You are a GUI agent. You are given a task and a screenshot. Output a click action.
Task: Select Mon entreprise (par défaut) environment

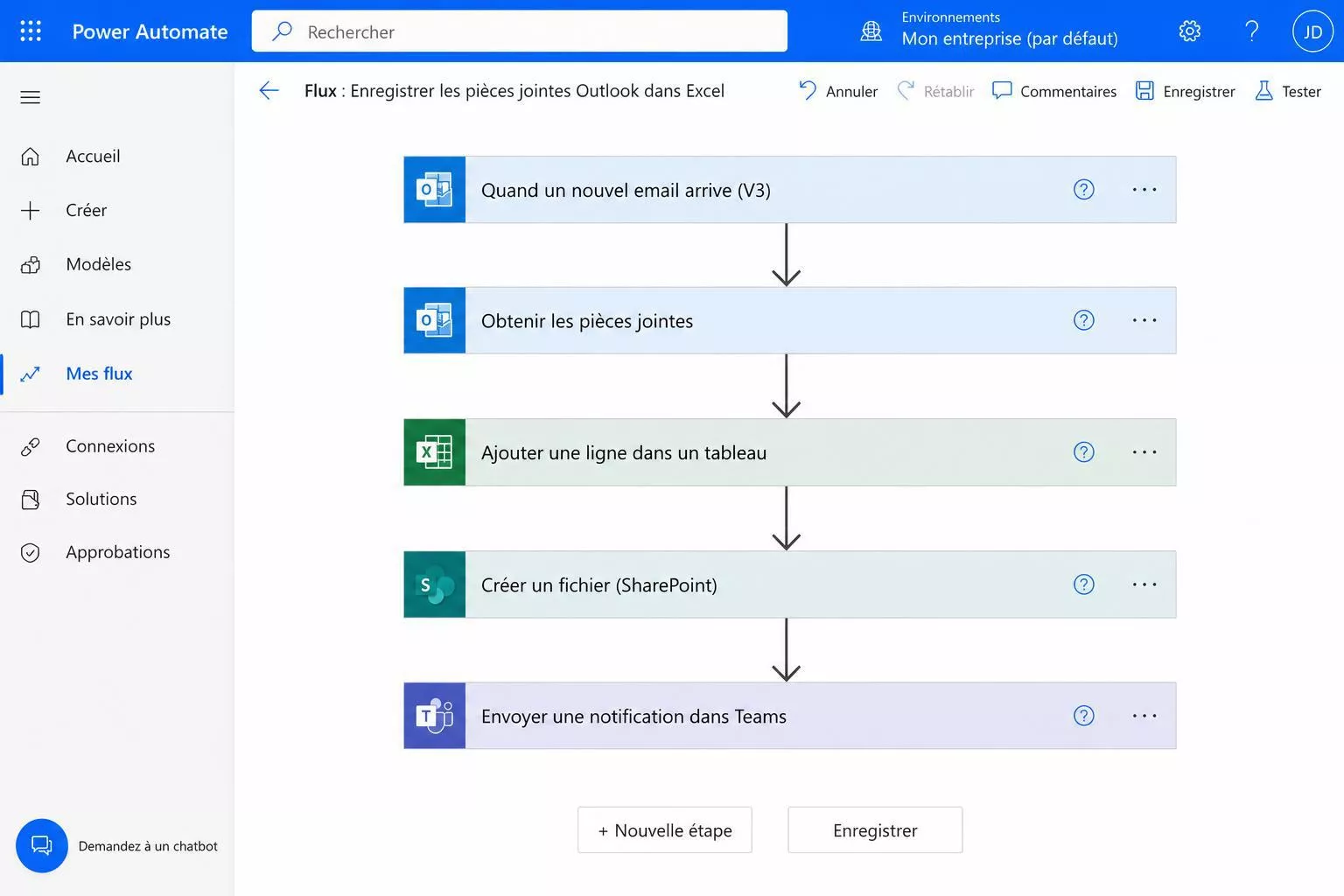tap(1010, 38)
